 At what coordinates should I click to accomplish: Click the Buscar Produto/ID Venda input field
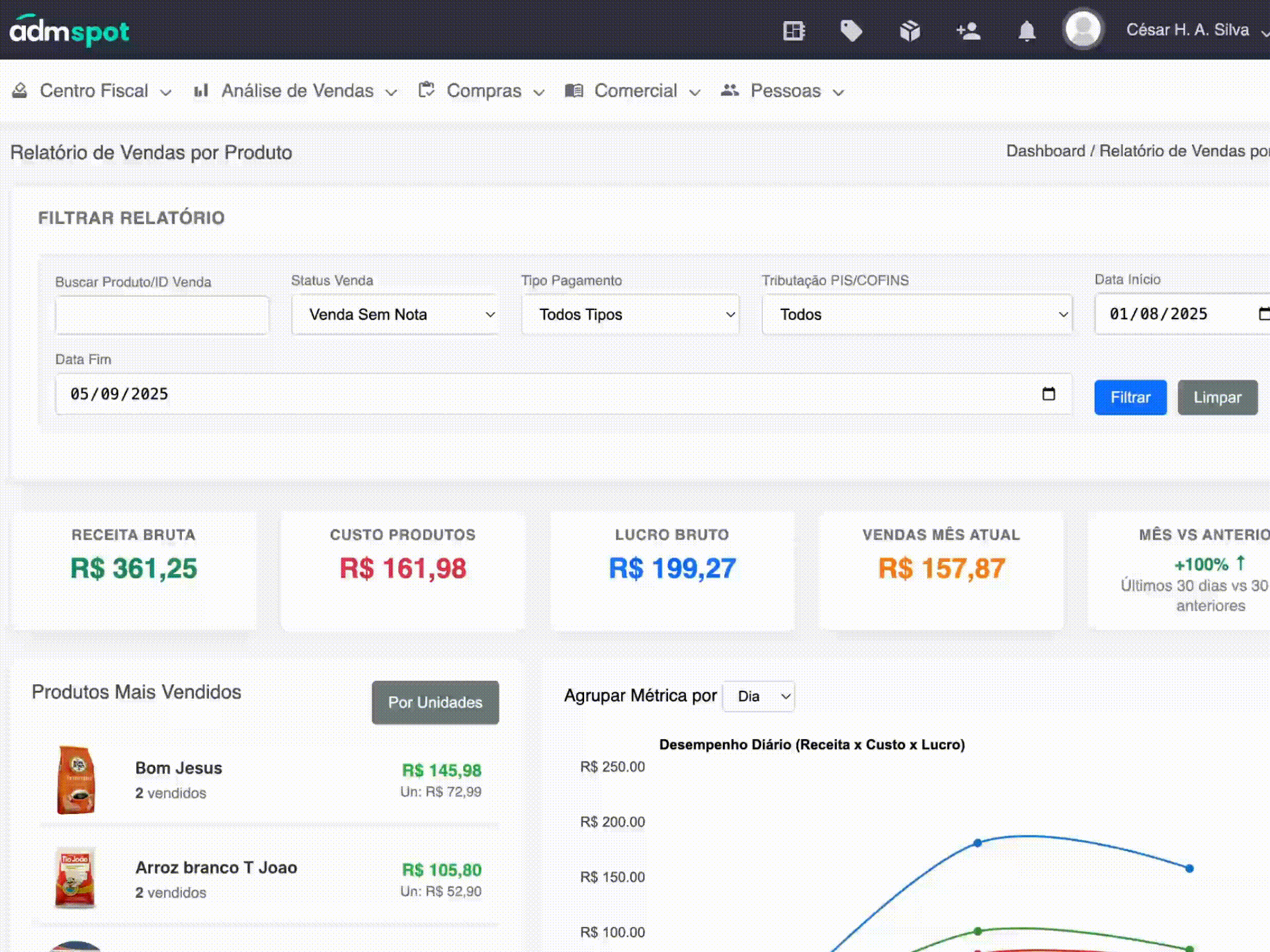pyautogui.click(x=161, y=314)
